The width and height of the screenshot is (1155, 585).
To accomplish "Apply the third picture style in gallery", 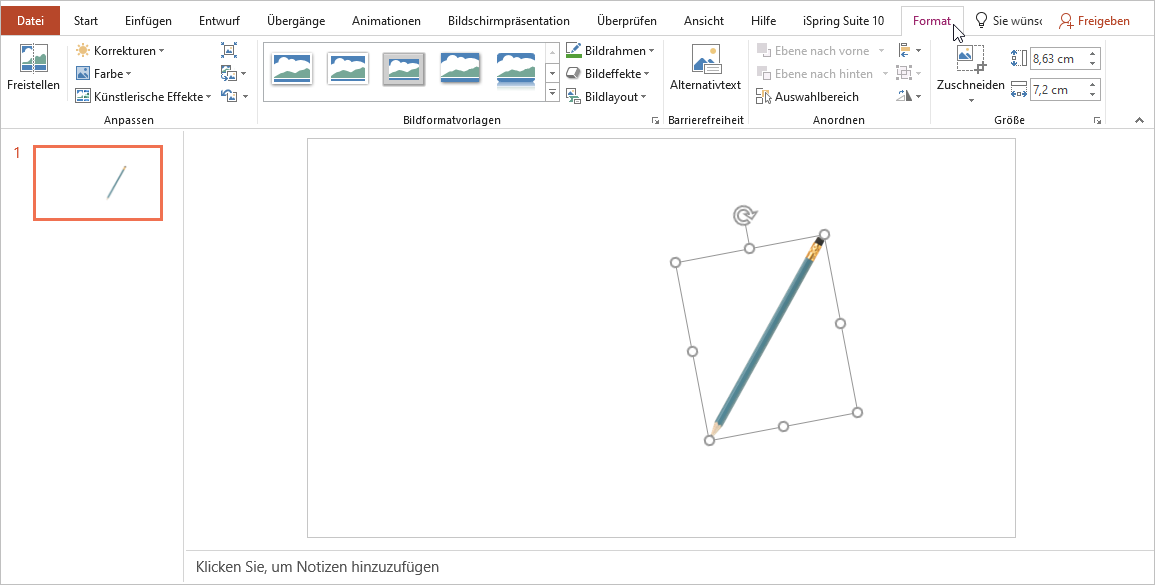I will 404,69.
